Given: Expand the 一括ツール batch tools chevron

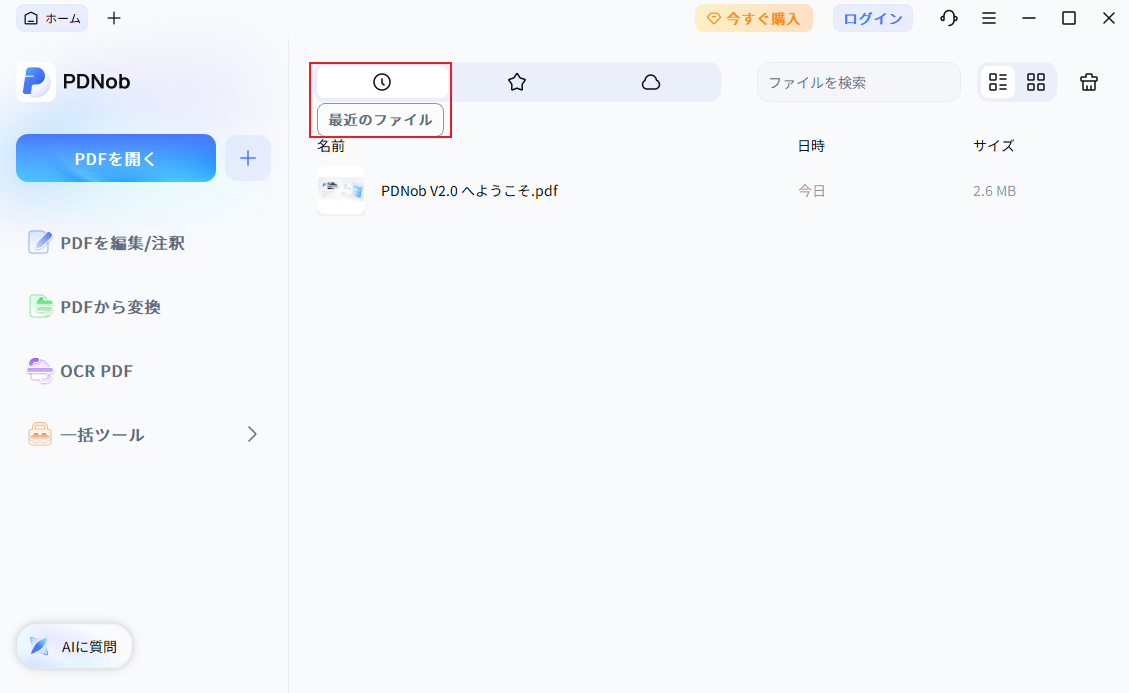Looking at the screenshot, I should (252, 434).
